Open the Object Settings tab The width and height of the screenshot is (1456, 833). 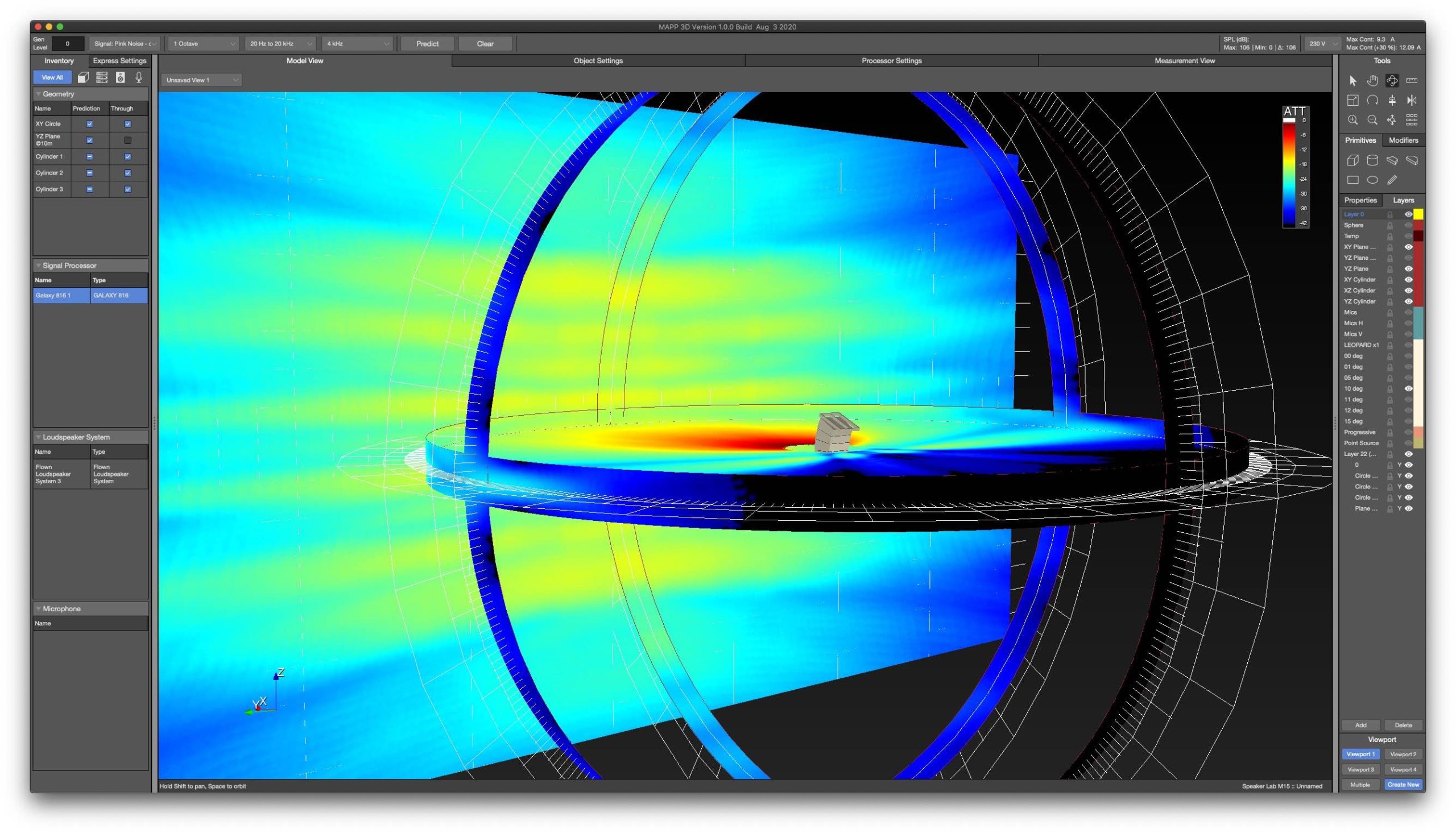[598, 61]
